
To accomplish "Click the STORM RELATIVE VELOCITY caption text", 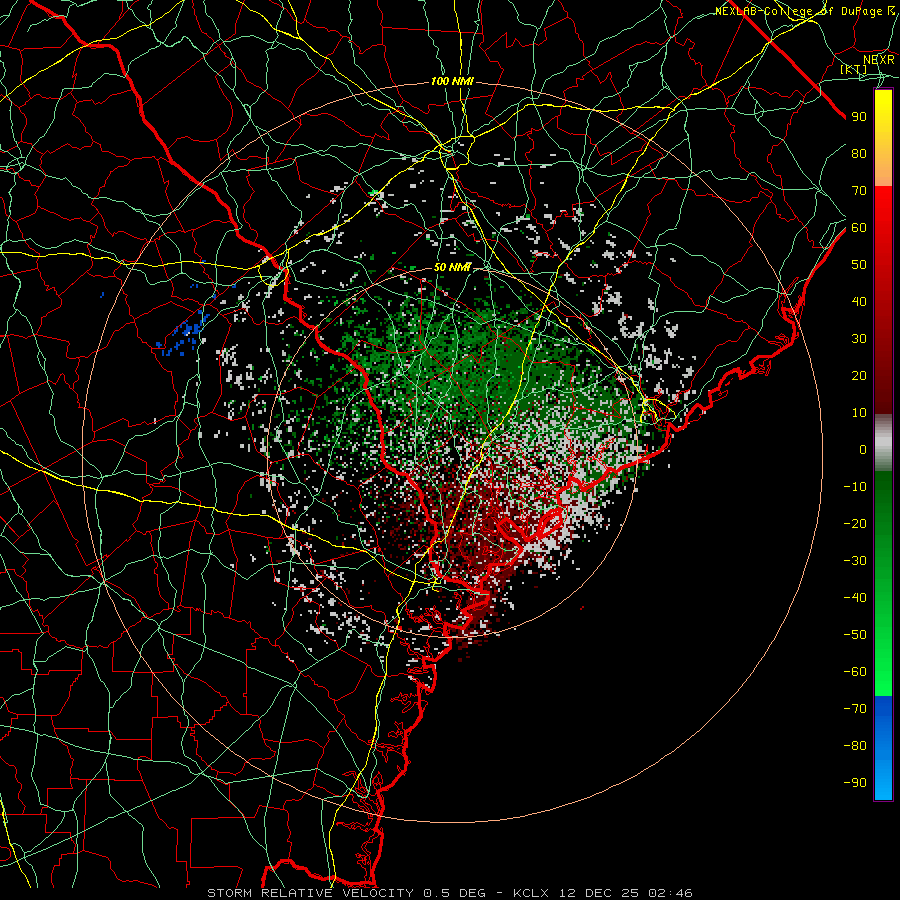I will pos(311,893).
